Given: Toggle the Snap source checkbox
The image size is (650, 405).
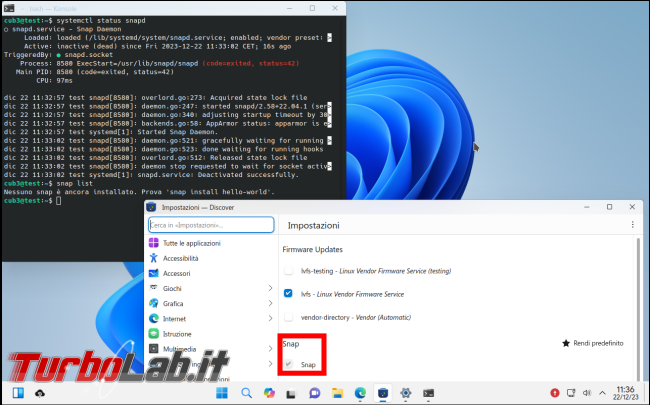Looking at the screenshot, I should 288,364.
